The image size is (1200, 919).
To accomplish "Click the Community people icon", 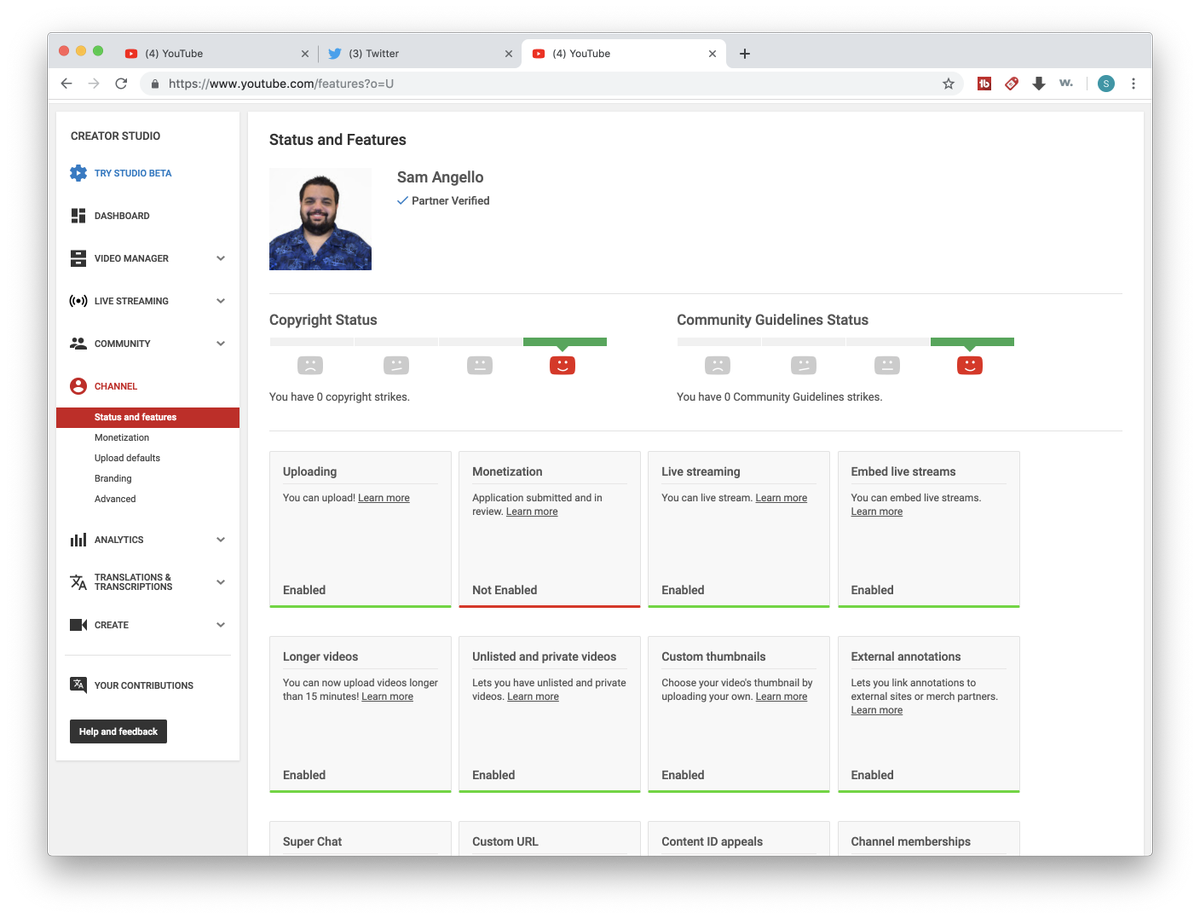I will pyautogui.click(x=78, y=343).
